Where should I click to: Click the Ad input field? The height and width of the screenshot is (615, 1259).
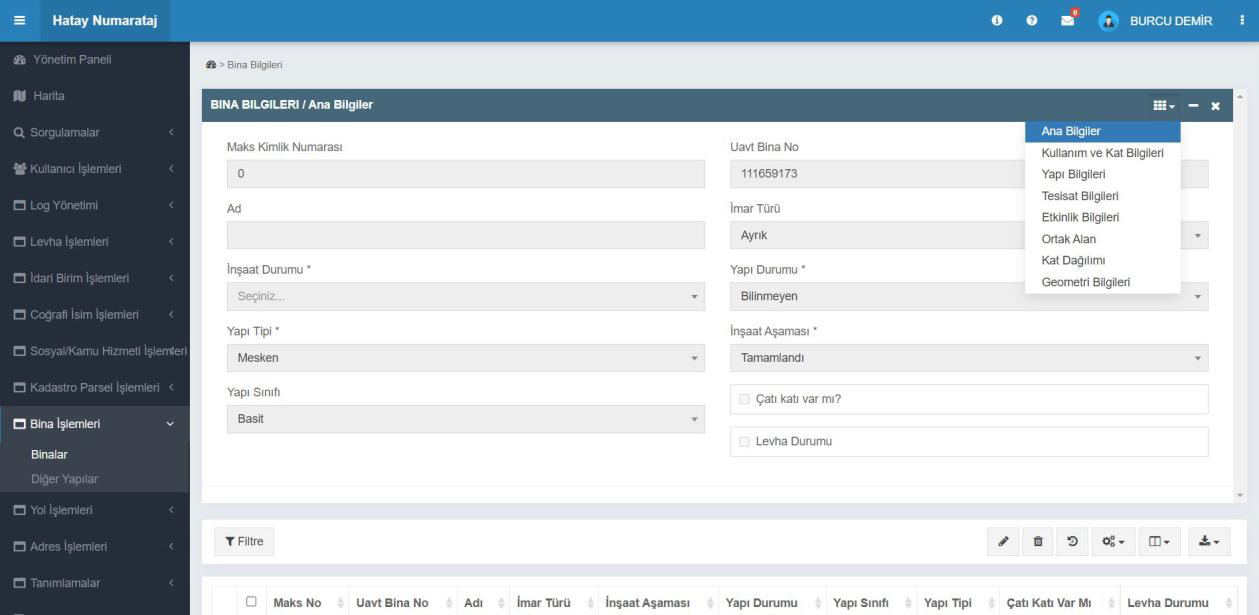[x=465, y=235]
